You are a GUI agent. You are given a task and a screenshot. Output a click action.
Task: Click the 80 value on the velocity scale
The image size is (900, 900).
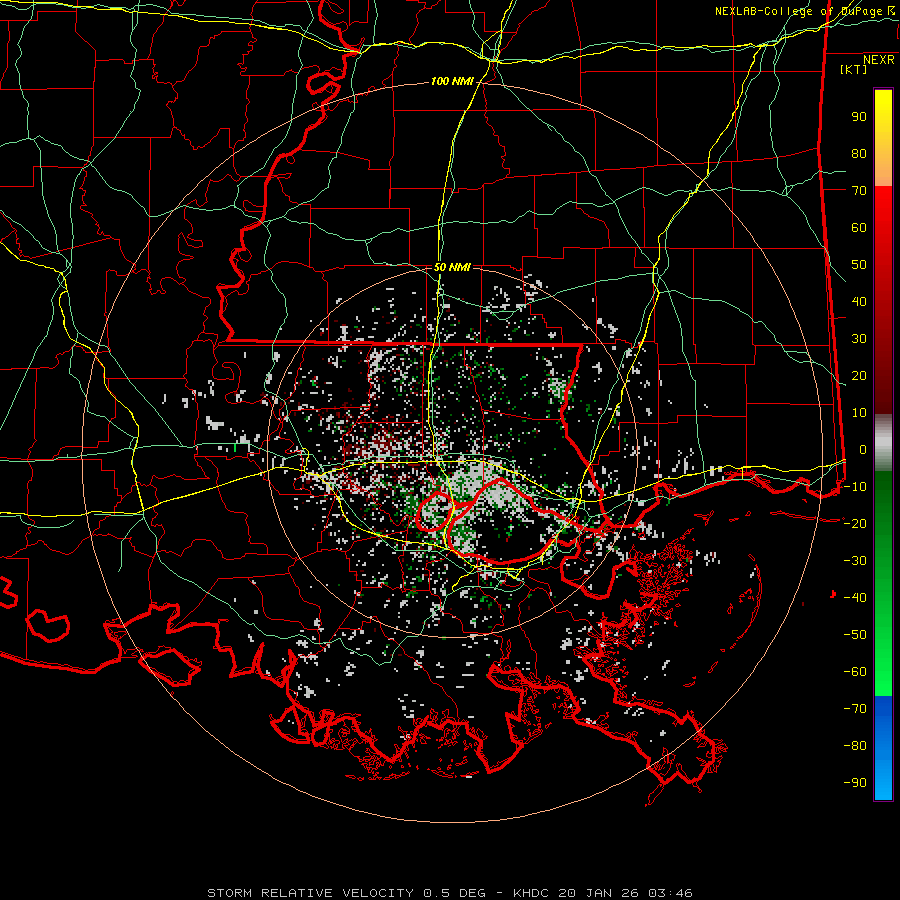point(859,154)
